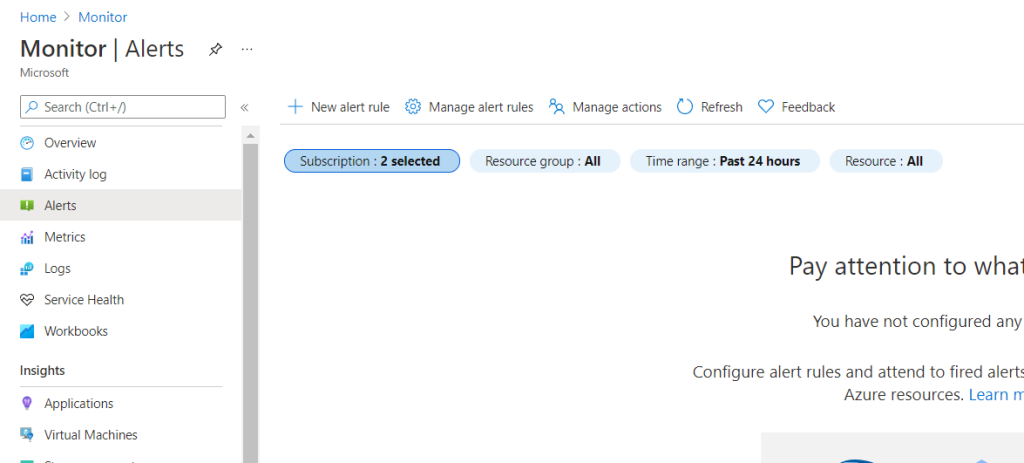Change the Time range filter
This screenshot has width=1024, height=463.
[724, 161]
